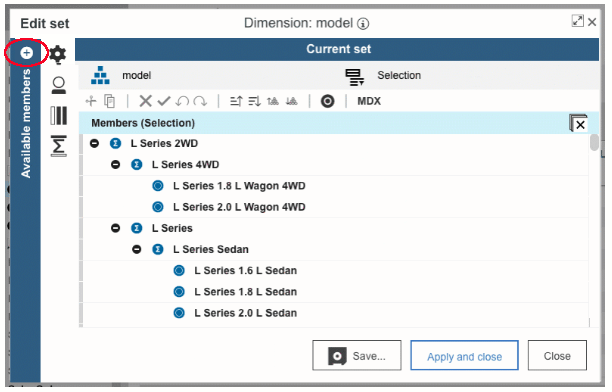
Task: Collapse the L Series 2WD node
Action: pos(94,144)
